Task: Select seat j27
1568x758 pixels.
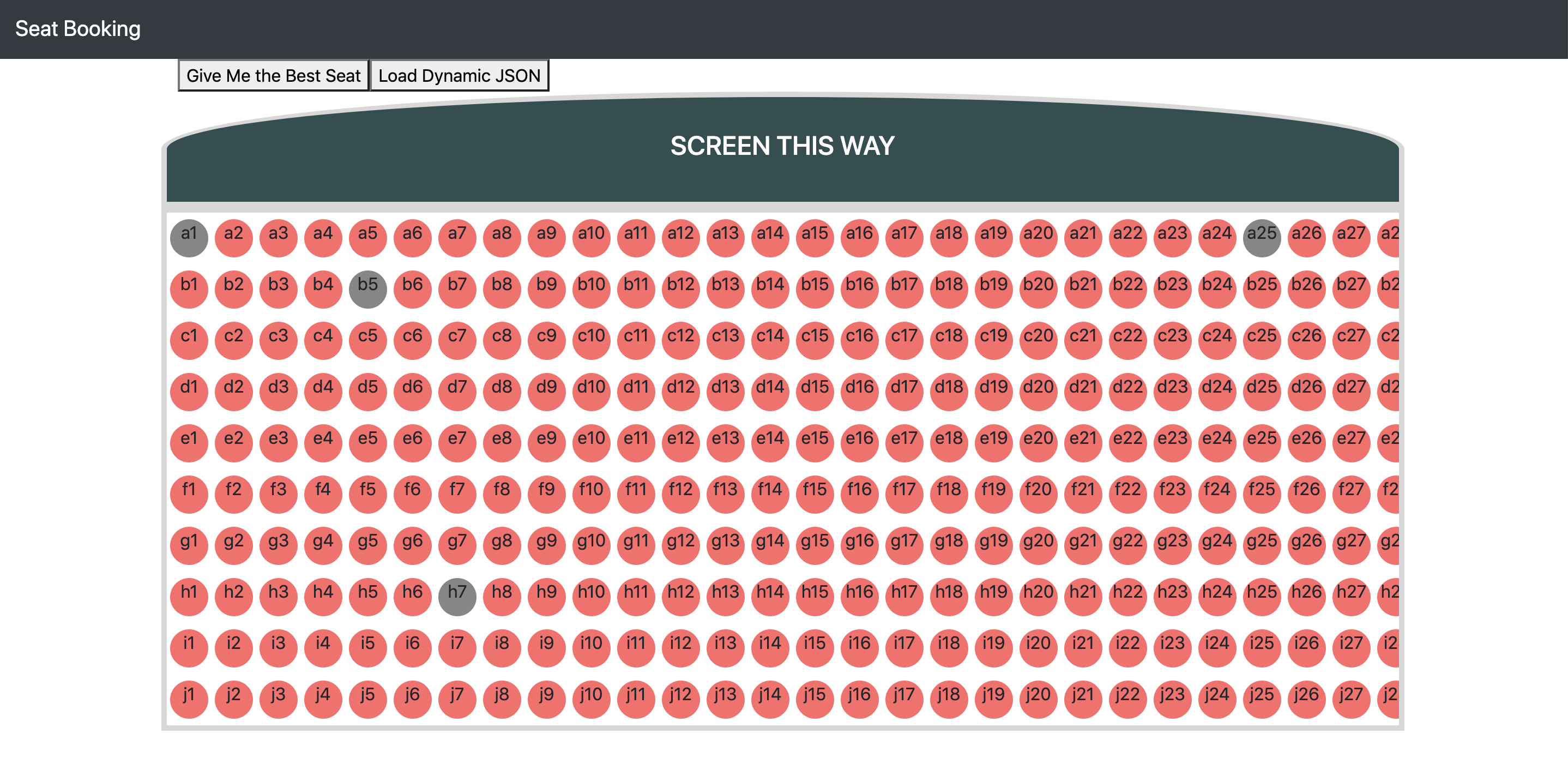Action: pos(1350,699)
